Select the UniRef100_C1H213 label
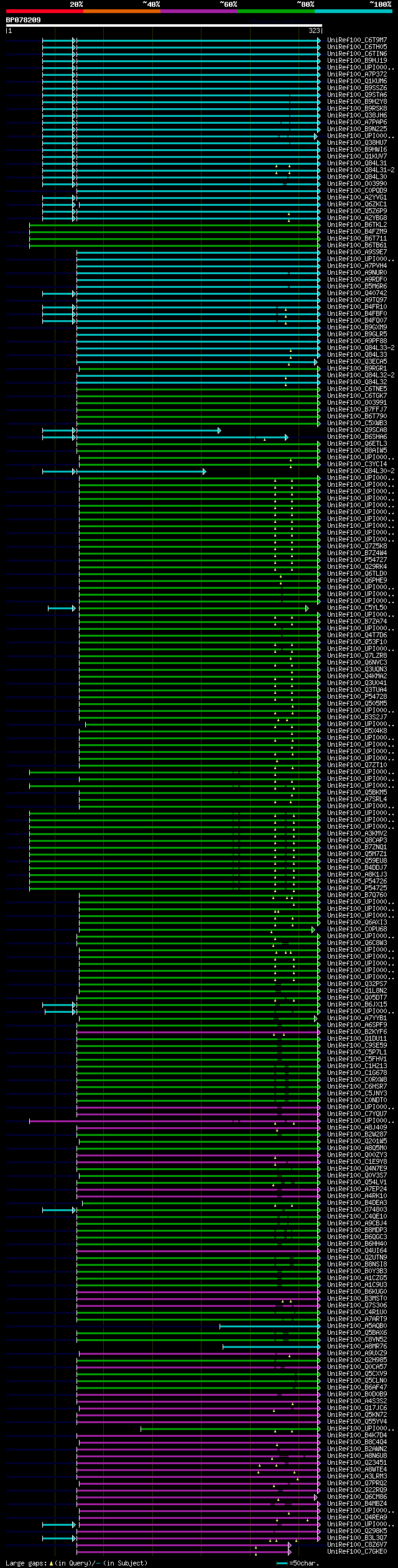The height and width of the screenshot is (1568, 398). pos(357,1066)
